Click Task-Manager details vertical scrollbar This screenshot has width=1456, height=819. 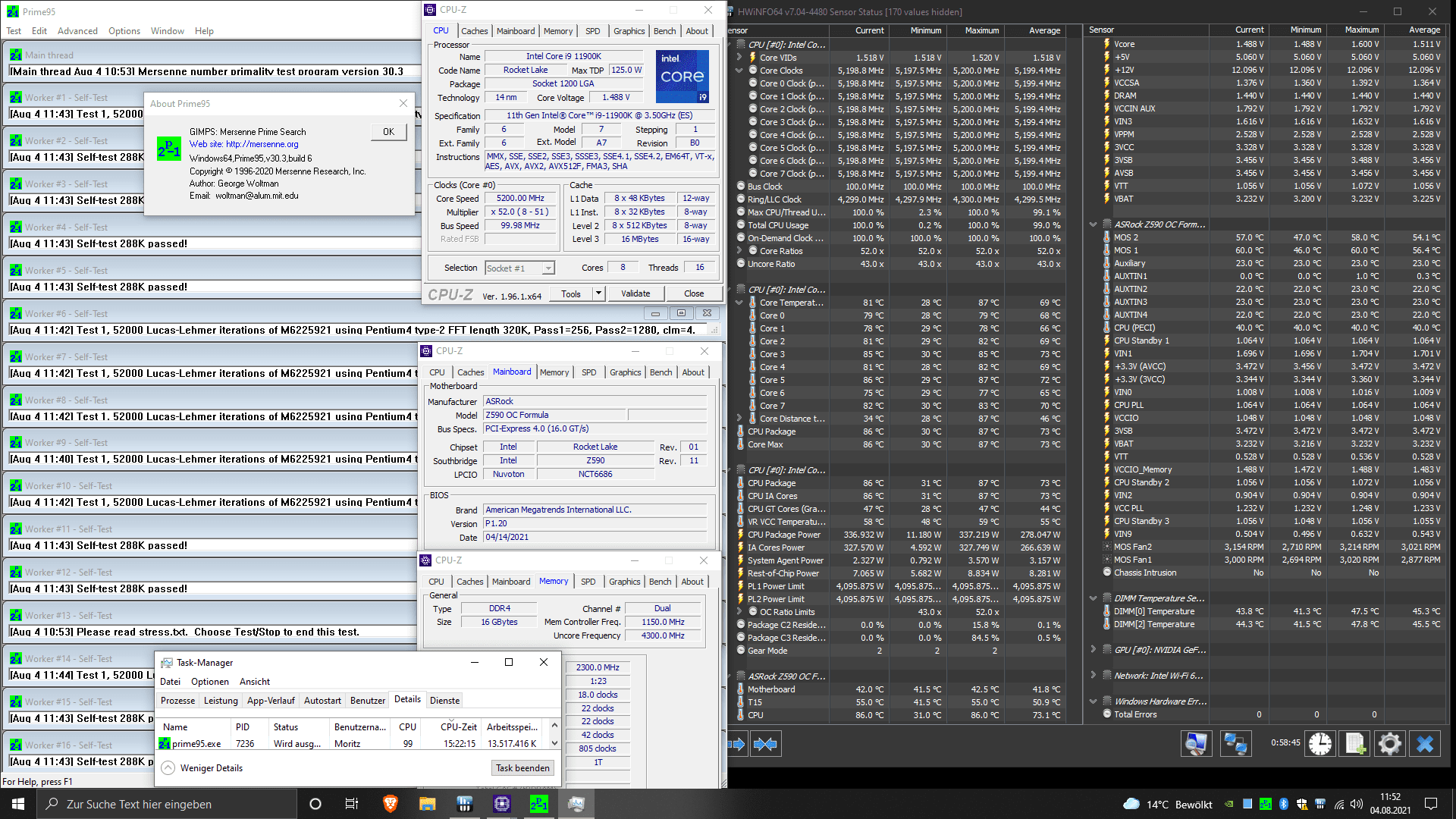554,734
